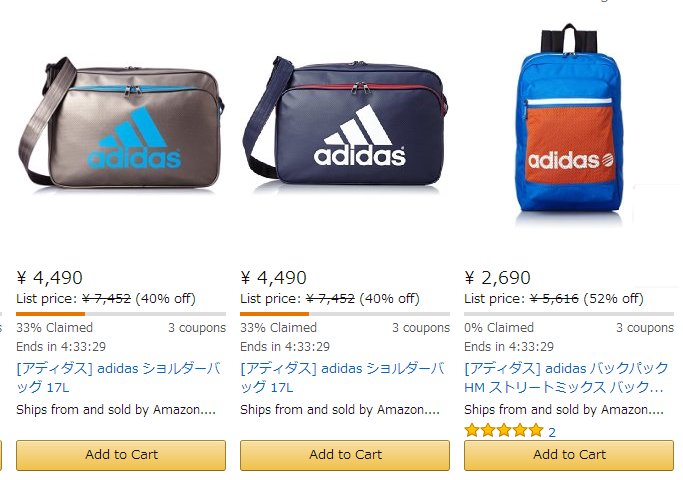Click 3 coupons on the silver bag
The width and height of the screenshot is (683, 480).
coord(196,327)
